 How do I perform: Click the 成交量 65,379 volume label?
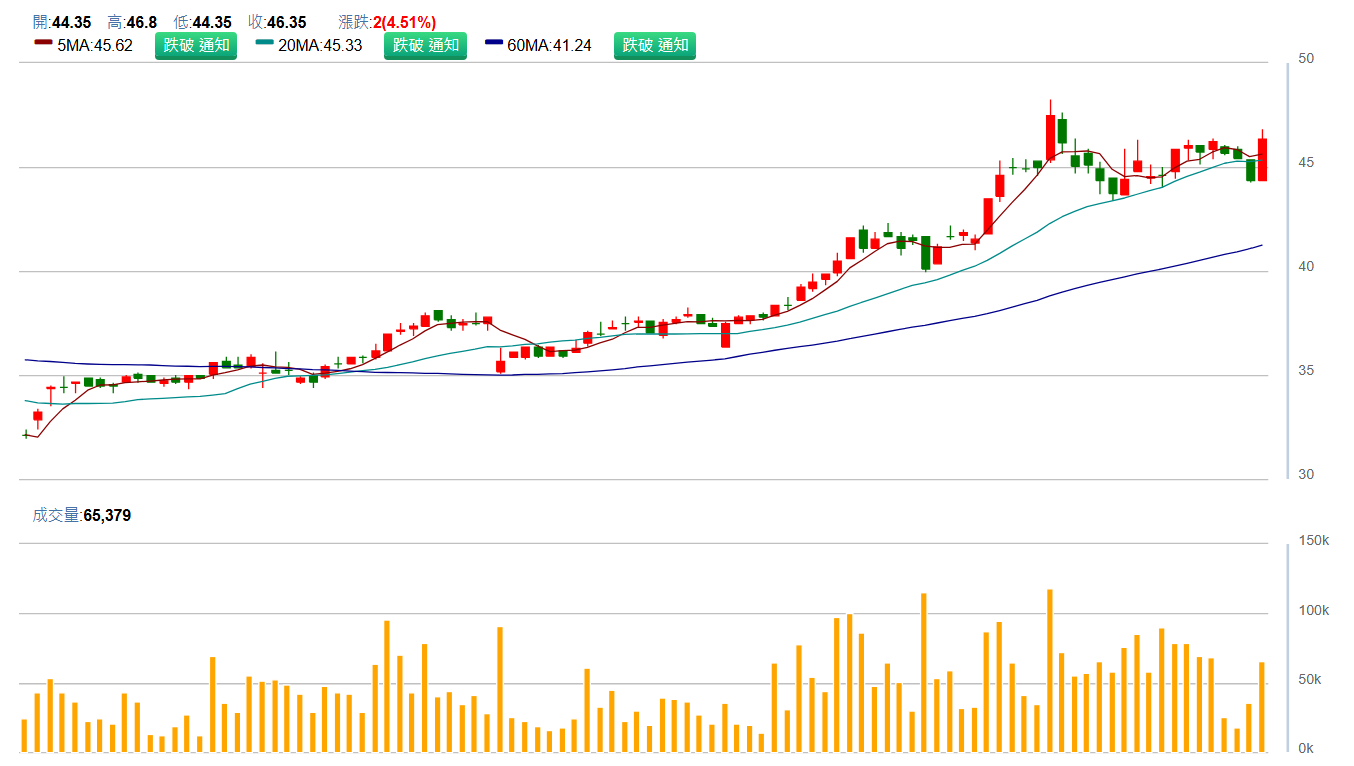pos(81,516)
